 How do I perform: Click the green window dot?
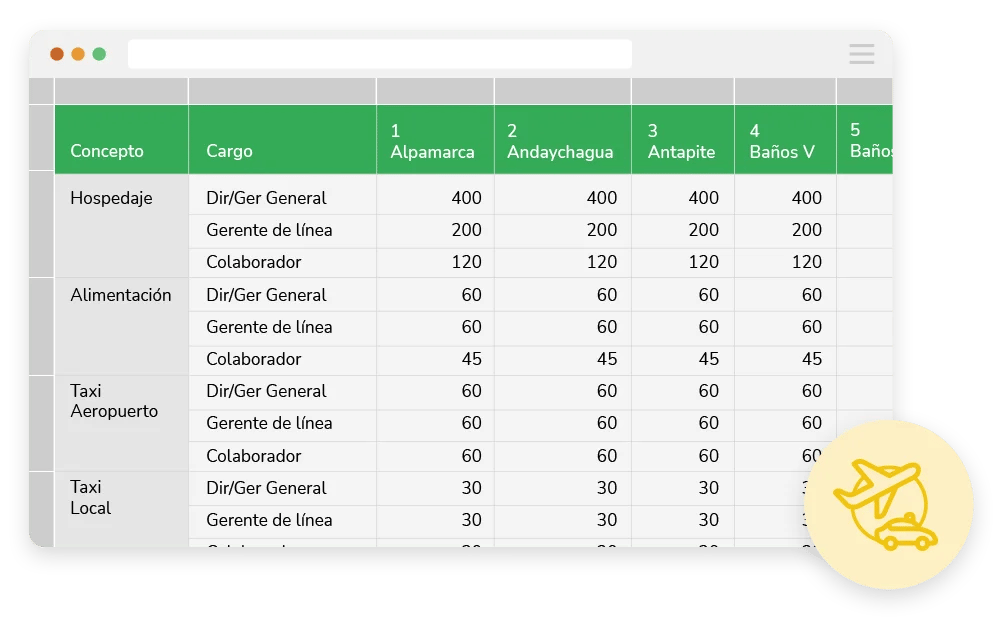click(x=99, y=54)
